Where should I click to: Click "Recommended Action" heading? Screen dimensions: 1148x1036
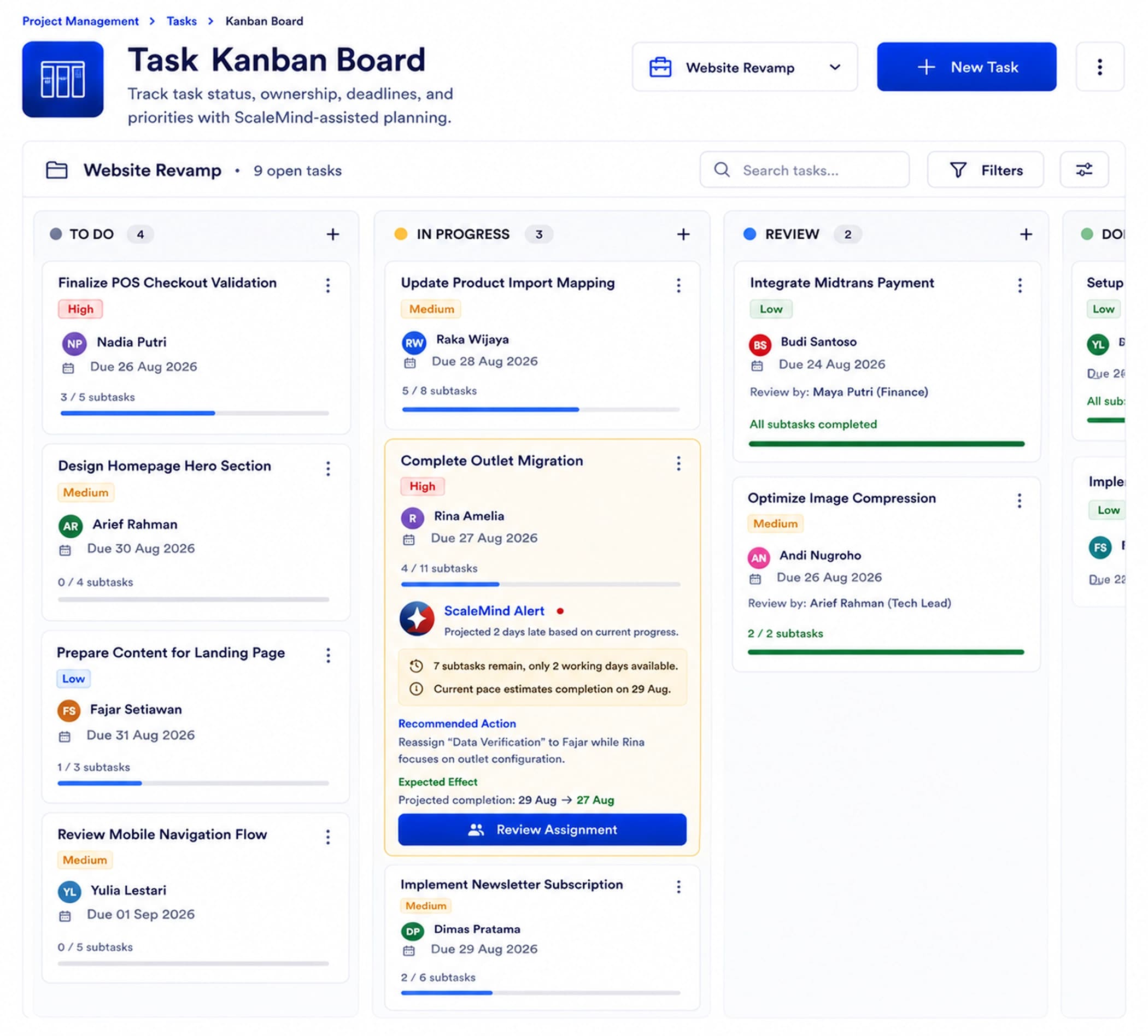(x=457, y=724)
